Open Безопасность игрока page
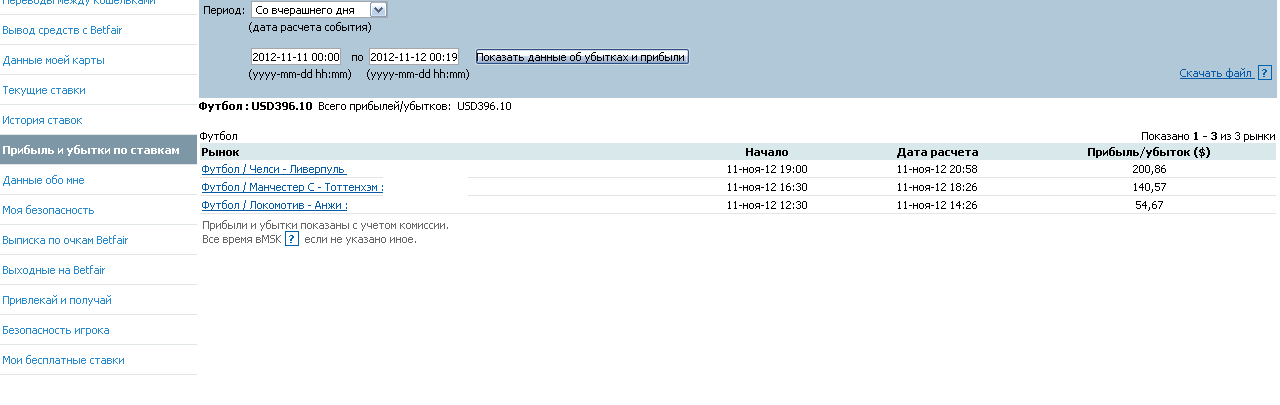1280x405 pixels. (x=56, y=330)
